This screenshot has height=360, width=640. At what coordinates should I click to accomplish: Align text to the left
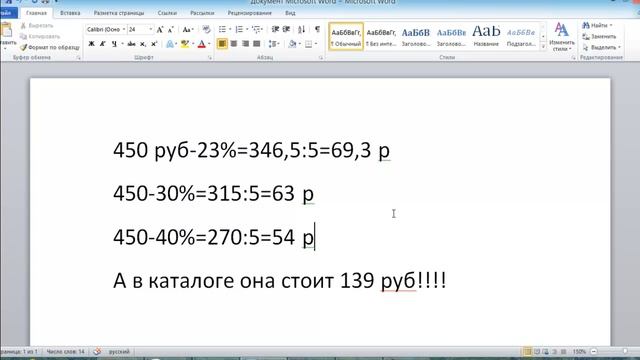pos(222,44)
